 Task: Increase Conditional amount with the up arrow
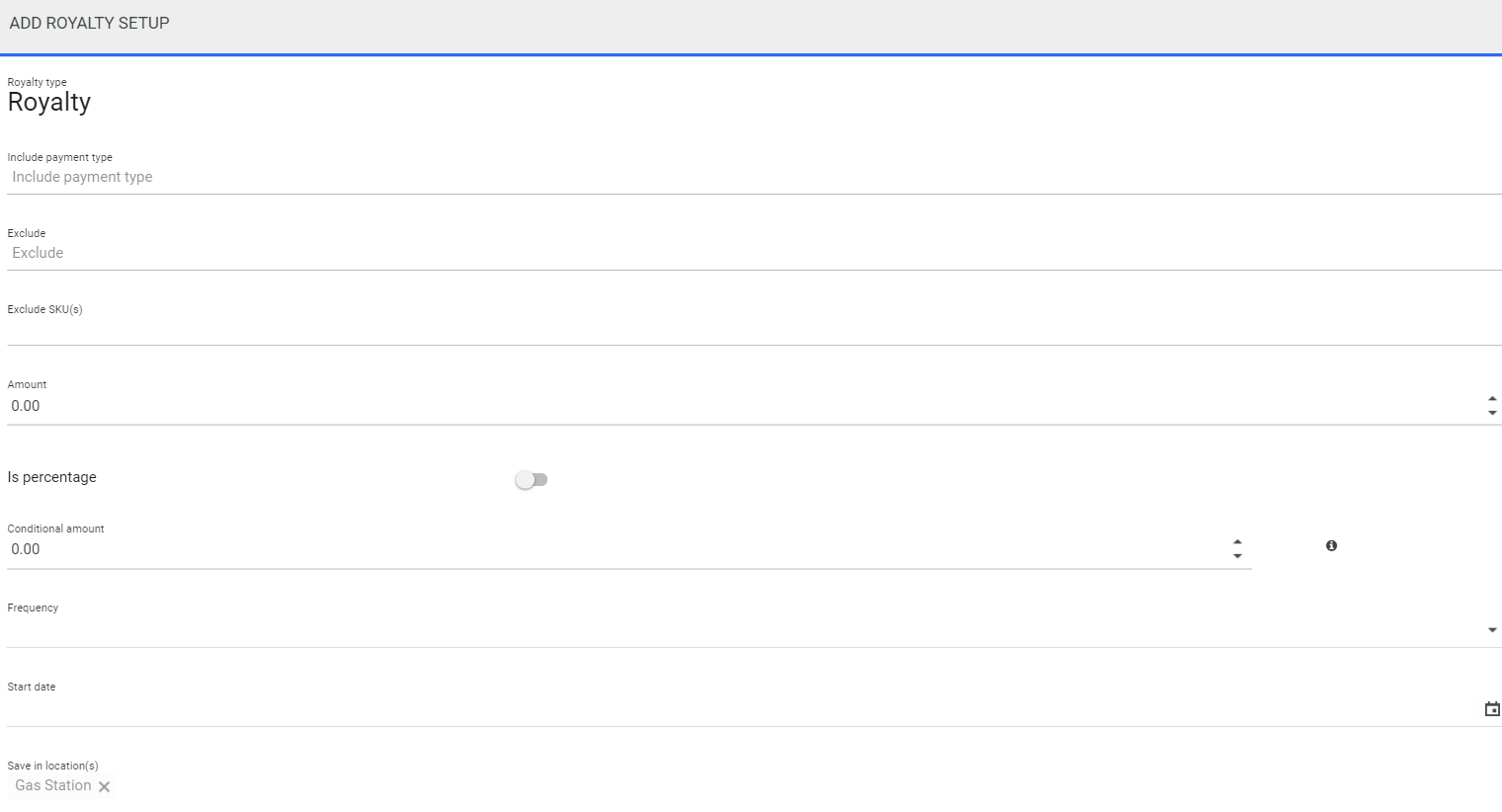click(1237, 542)
